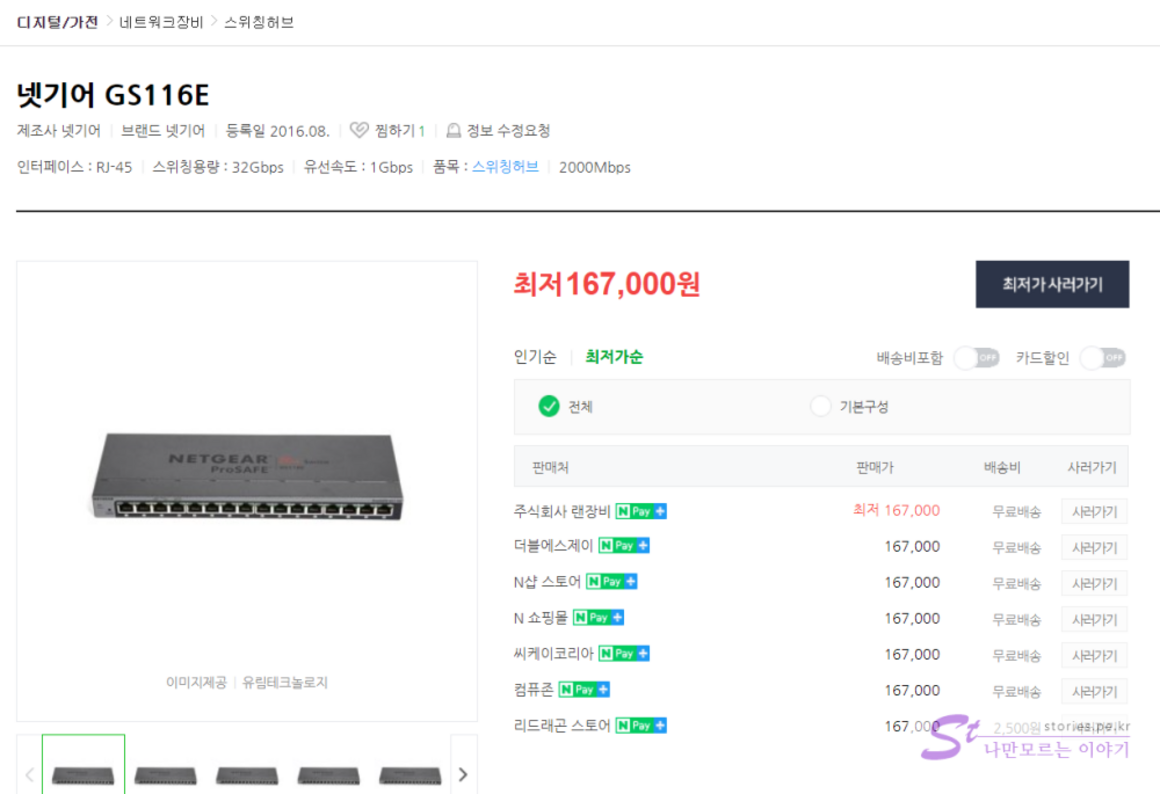
Task: Switch to 최저가순 sorting tab
Action: 614,357
